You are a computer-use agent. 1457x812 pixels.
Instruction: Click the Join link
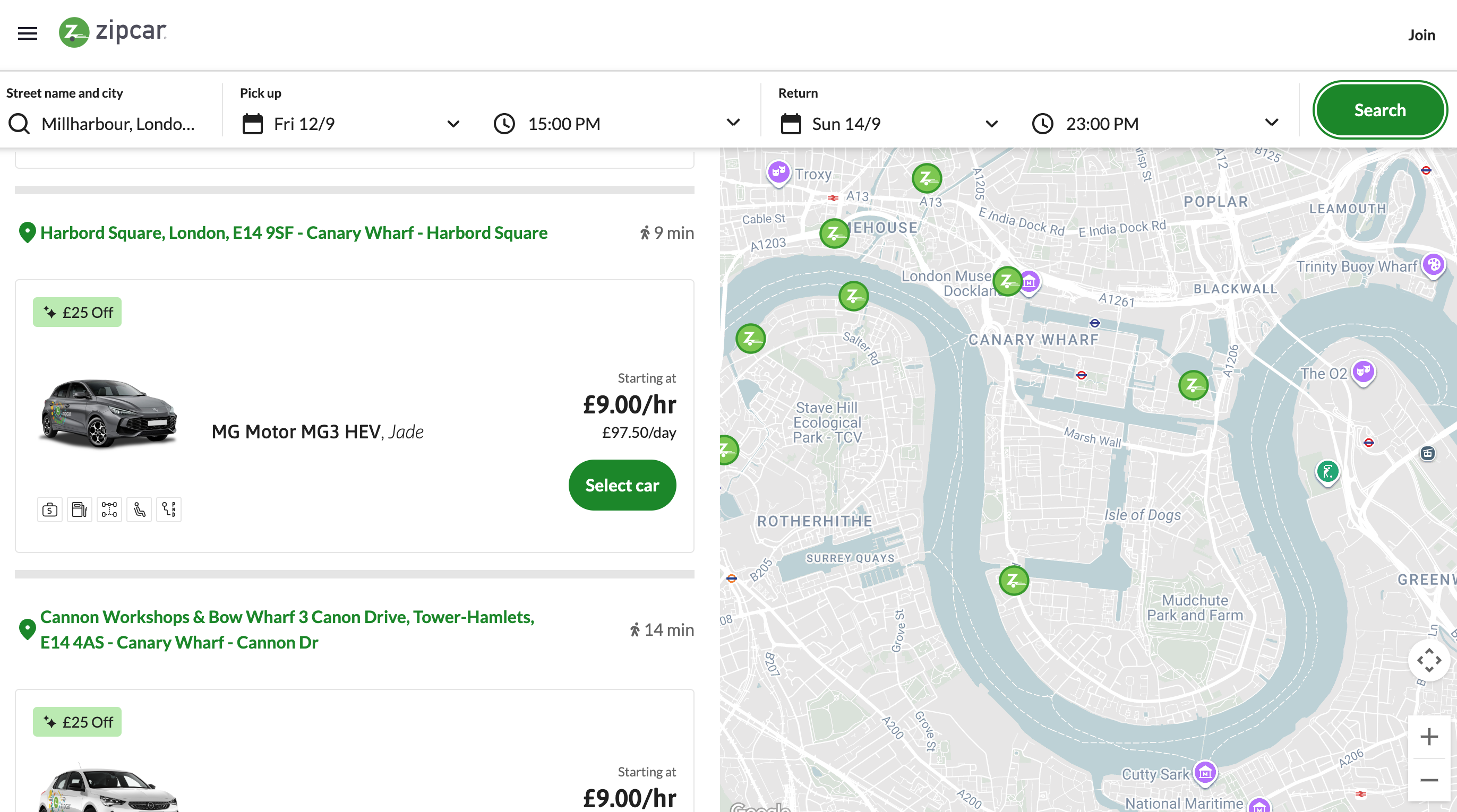coord(1421,35)
